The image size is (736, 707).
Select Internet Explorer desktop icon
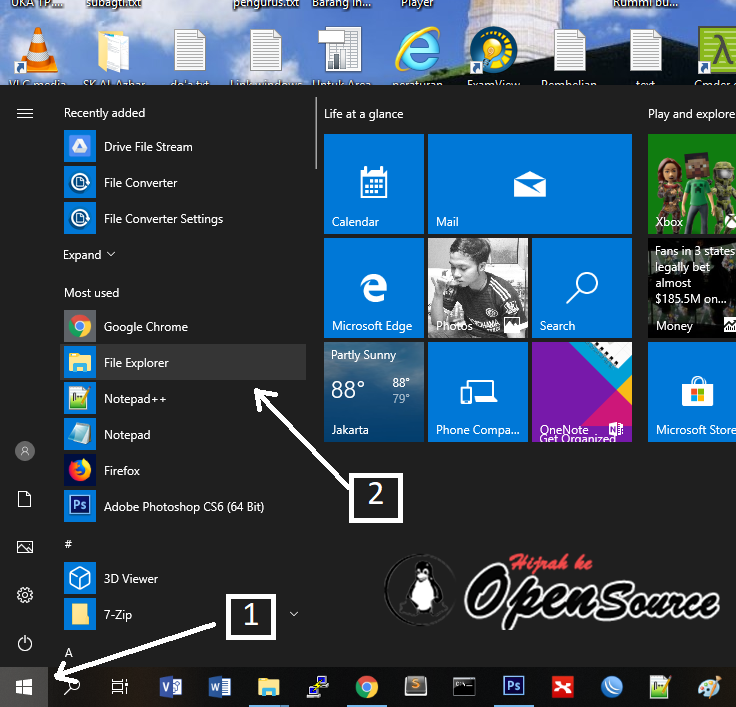pyautogui.click(x=417, y=56)
